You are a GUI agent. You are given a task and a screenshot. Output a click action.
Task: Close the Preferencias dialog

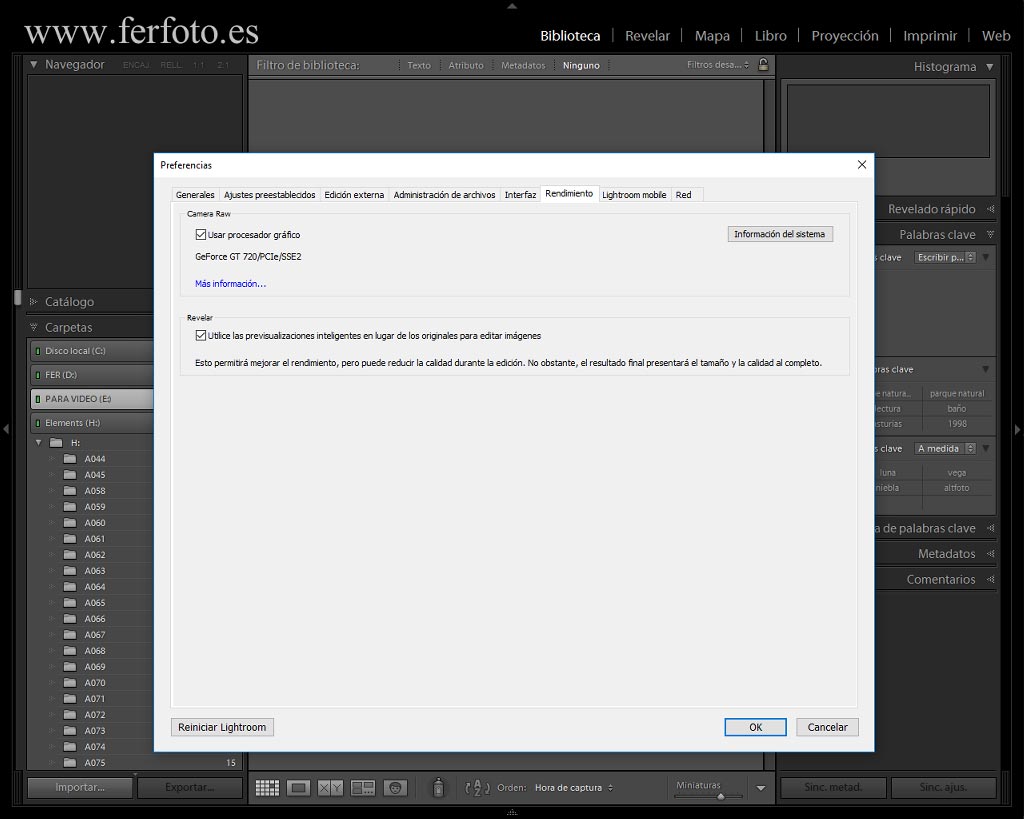tap(862, 165)
